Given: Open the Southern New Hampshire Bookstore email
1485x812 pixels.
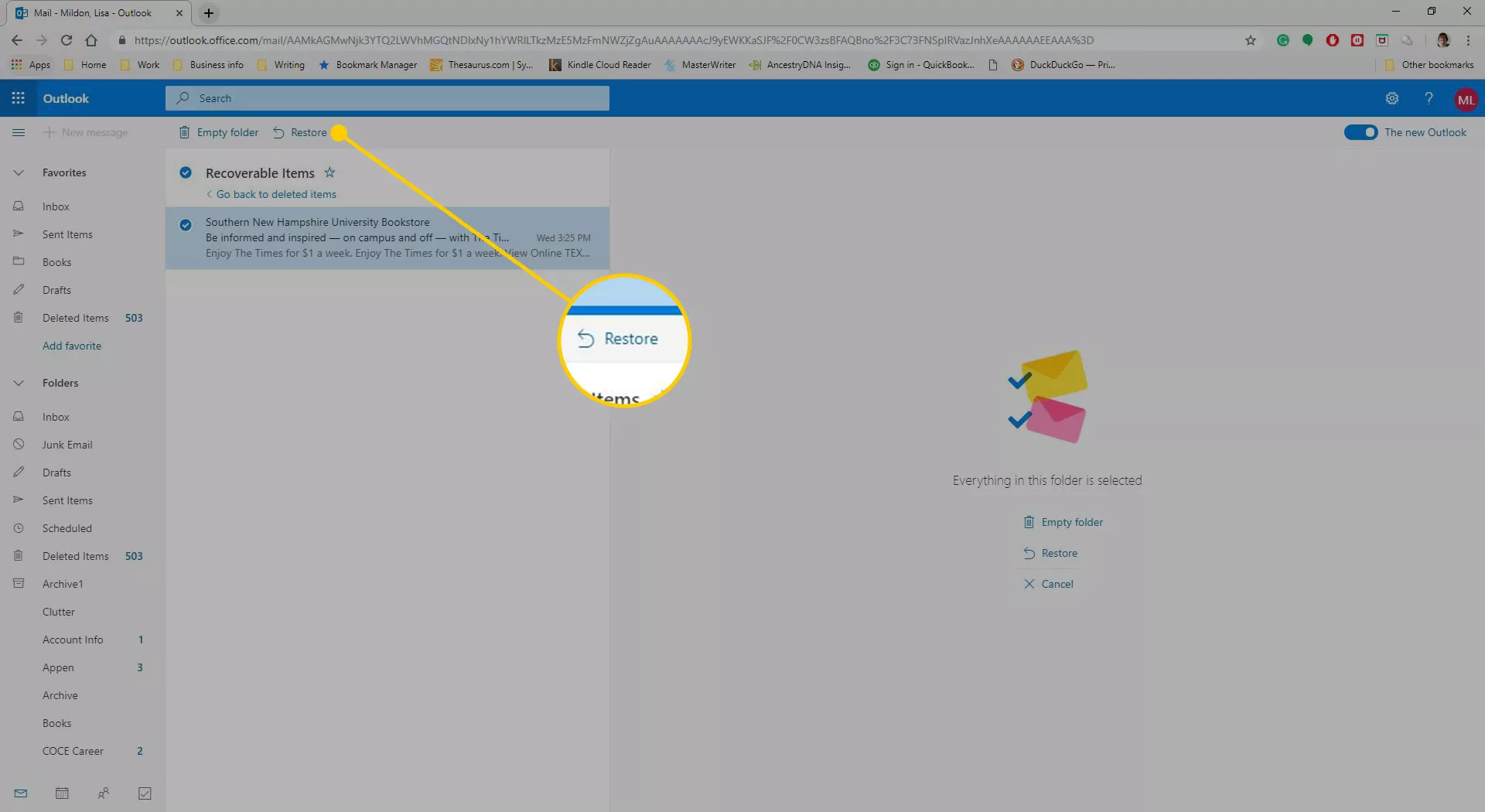Looking at the screenshot, I should click(x=387, y=237).
